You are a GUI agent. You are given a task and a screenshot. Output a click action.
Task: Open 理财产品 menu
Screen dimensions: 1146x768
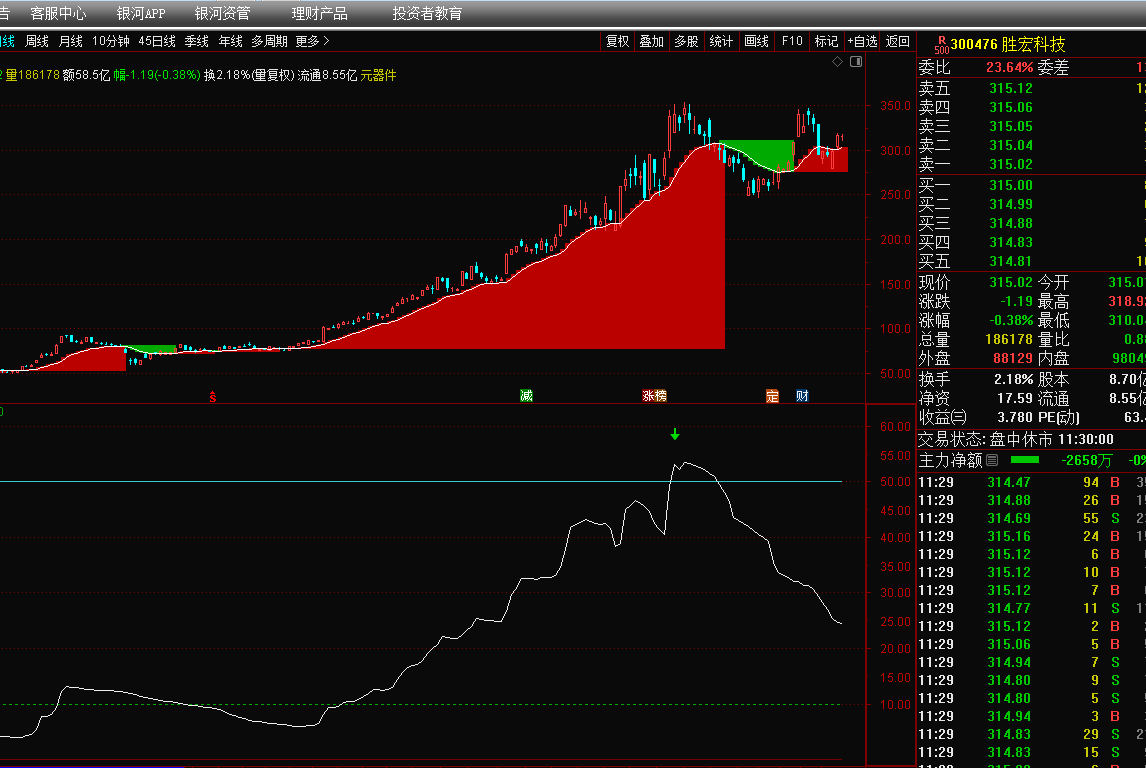pos(319,13)
